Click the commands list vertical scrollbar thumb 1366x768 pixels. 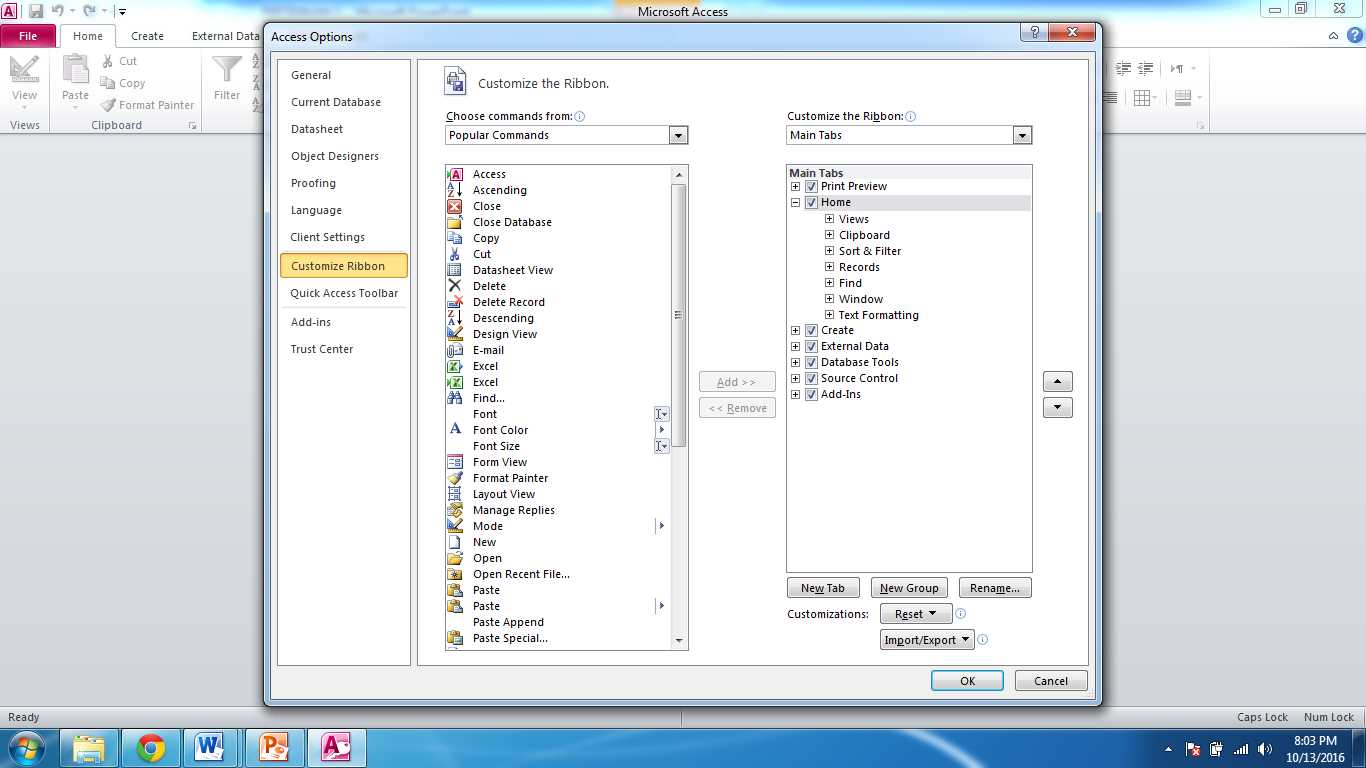(x=679, y=315)
